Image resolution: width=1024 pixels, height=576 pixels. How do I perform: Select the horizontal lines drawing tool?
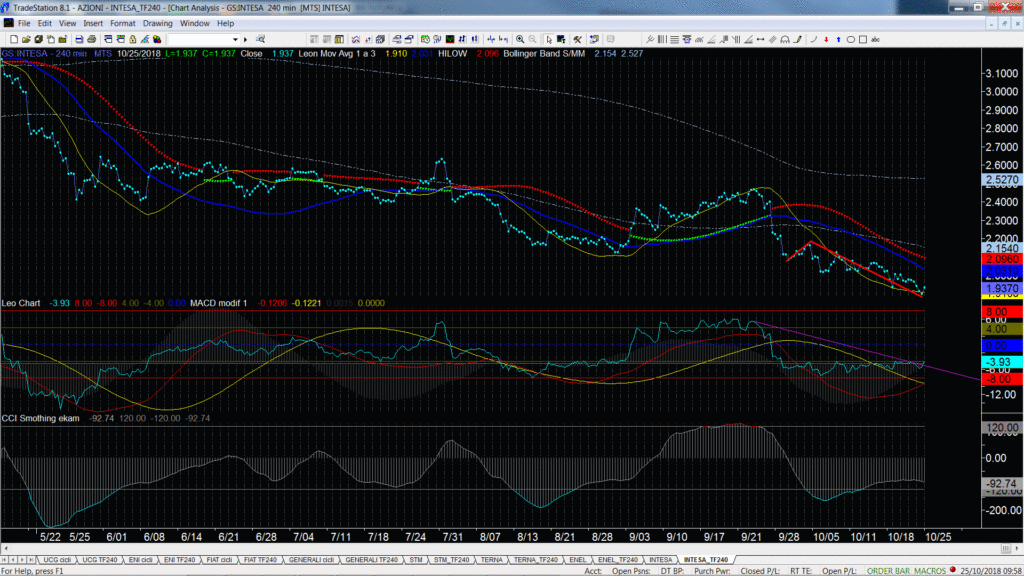(x=674, y=39)
